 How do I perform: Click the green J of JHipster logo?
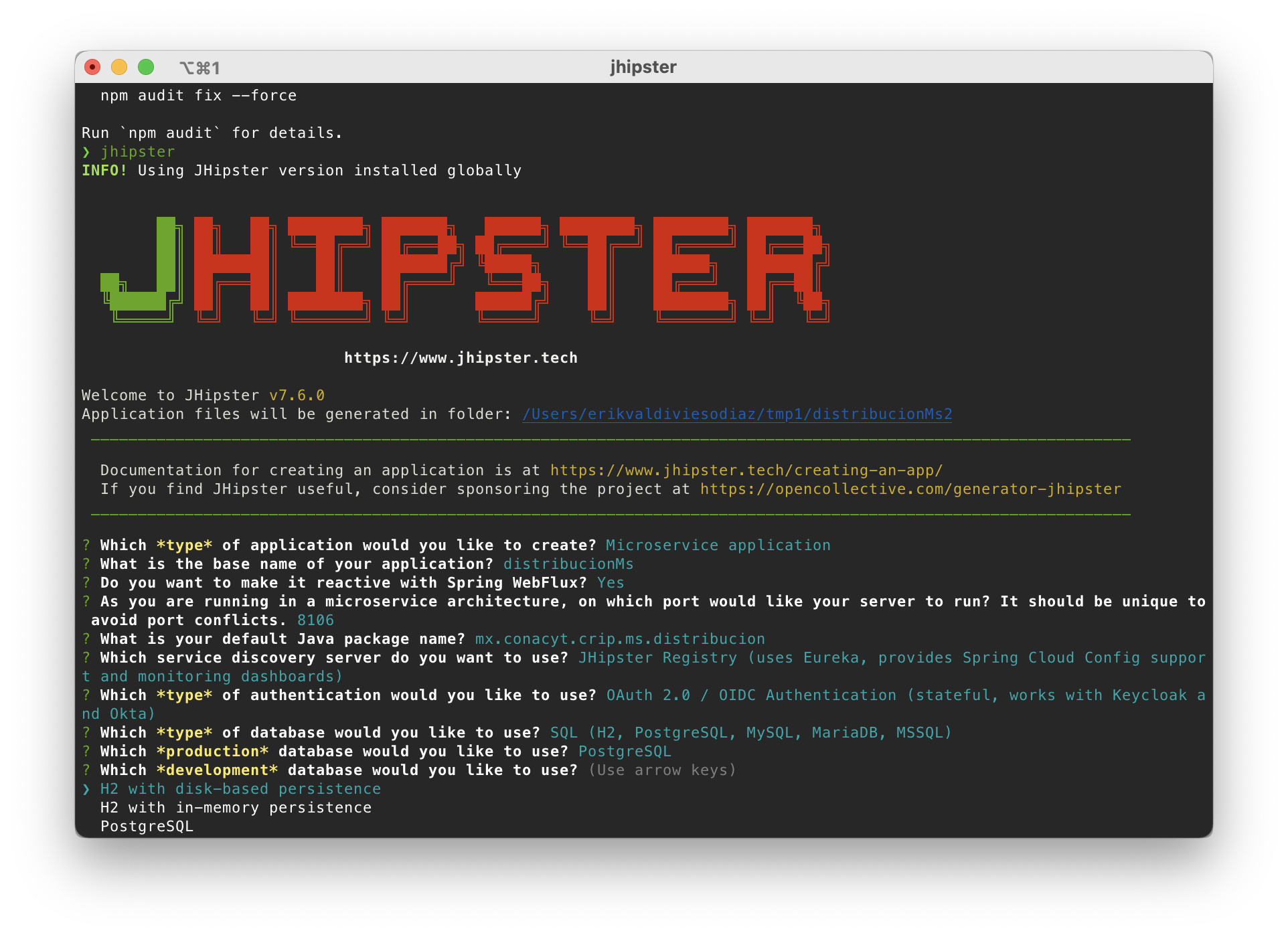point(141,269)
